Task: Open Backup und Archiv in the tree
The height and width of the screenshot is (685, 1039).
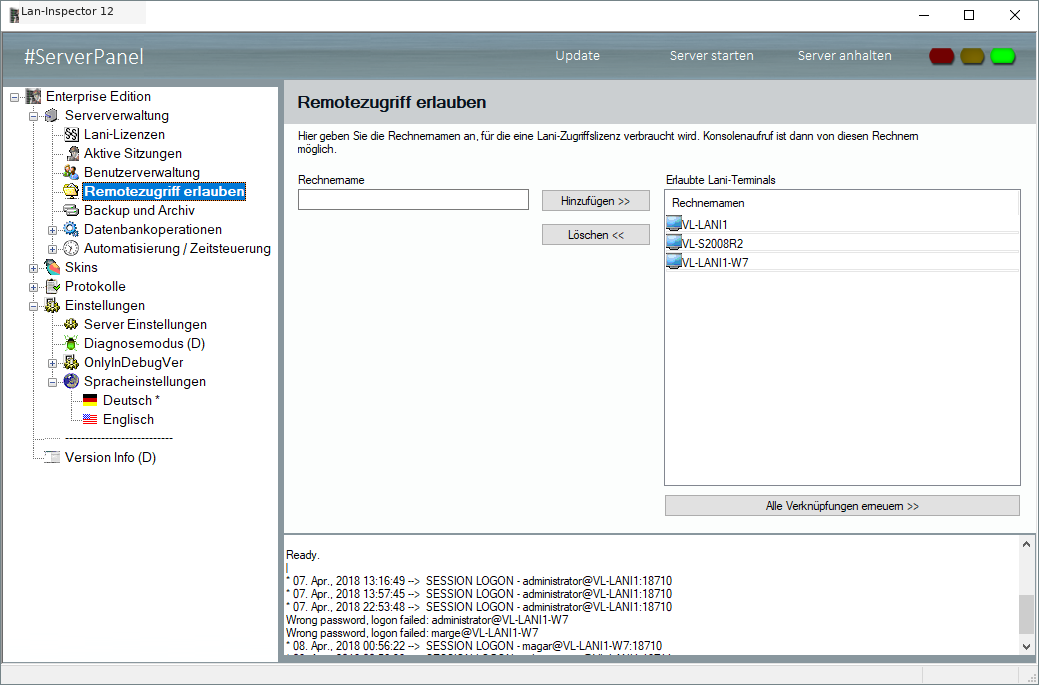Action: coord(139,211)
